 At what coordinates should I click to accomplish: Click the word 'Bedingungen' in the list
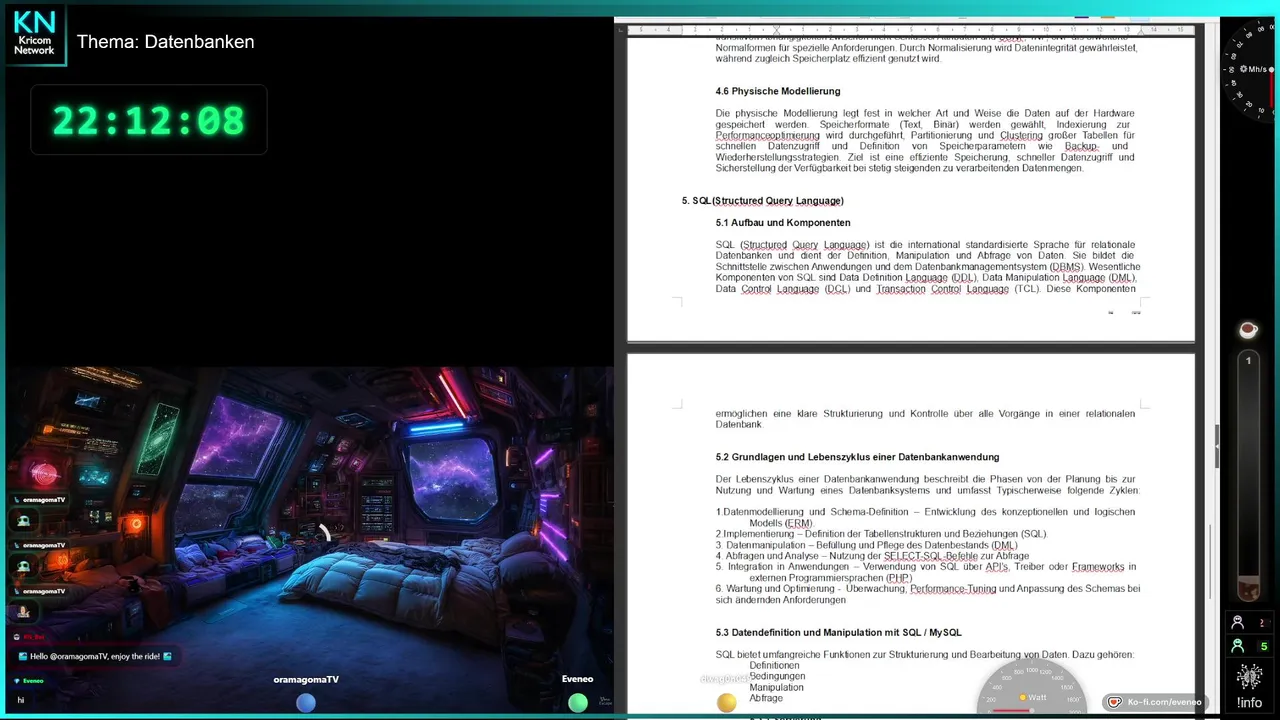pyautogui.click(x=777, y=676)
